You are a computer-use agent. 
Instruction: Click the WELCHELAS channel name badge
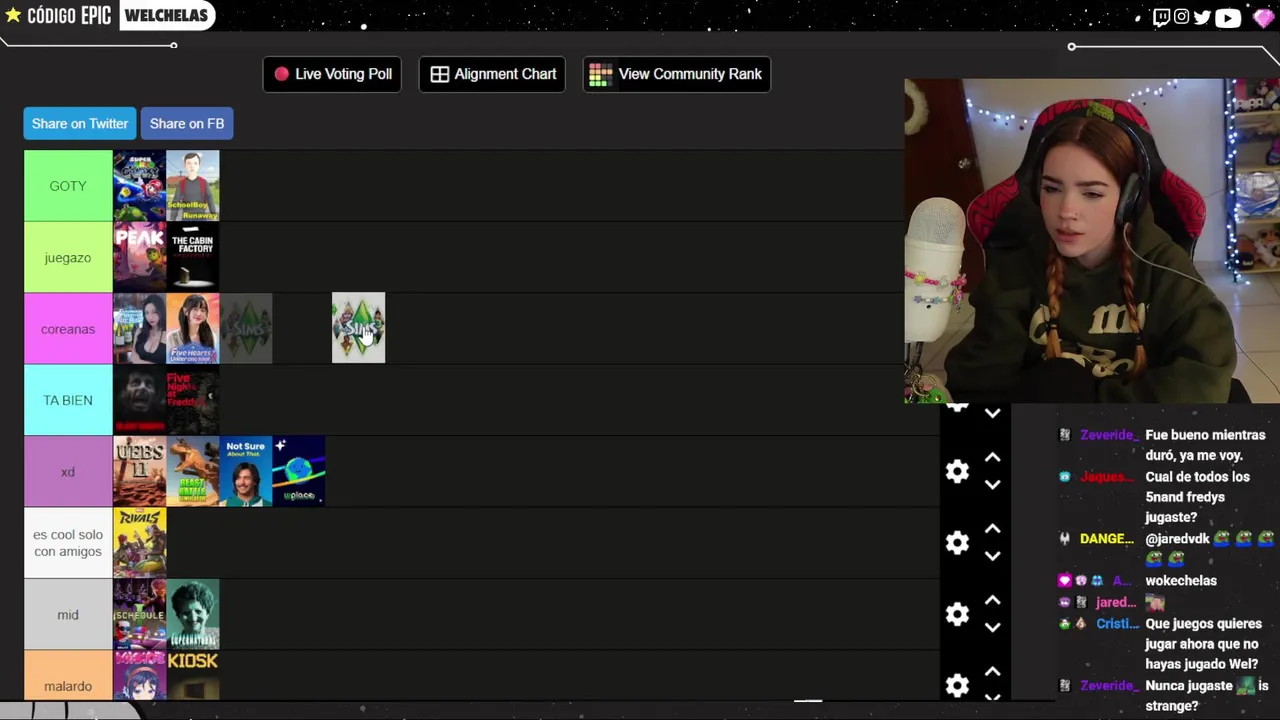tap(166, 15)
